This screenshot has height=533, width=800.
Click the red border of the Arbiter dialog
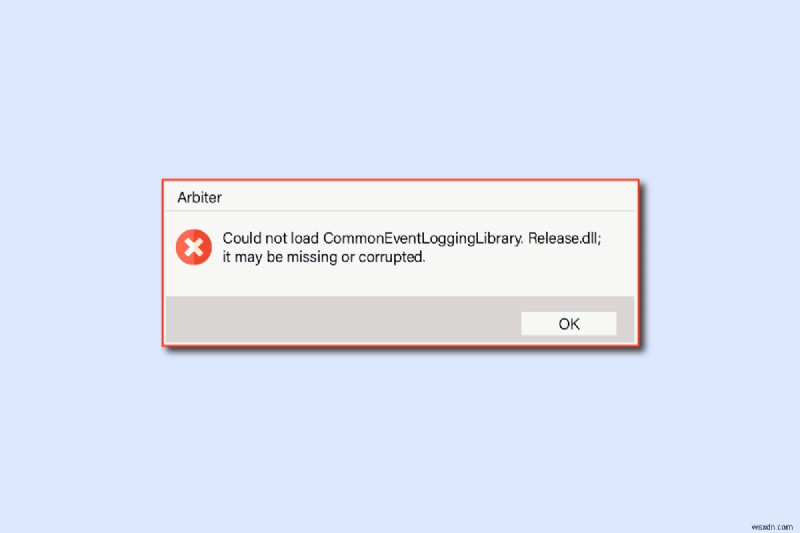point(401,180)
